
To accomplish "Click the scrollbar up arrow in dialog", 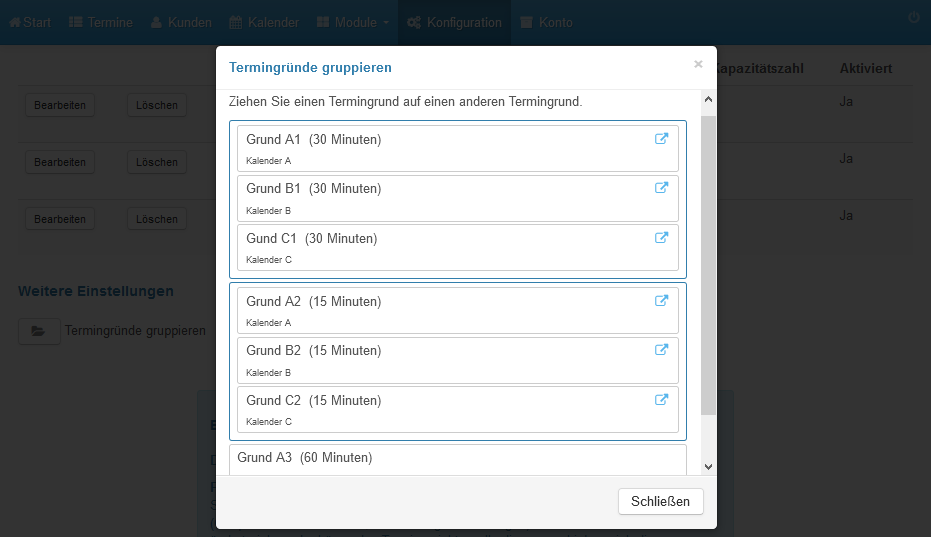I will [708, 99].
